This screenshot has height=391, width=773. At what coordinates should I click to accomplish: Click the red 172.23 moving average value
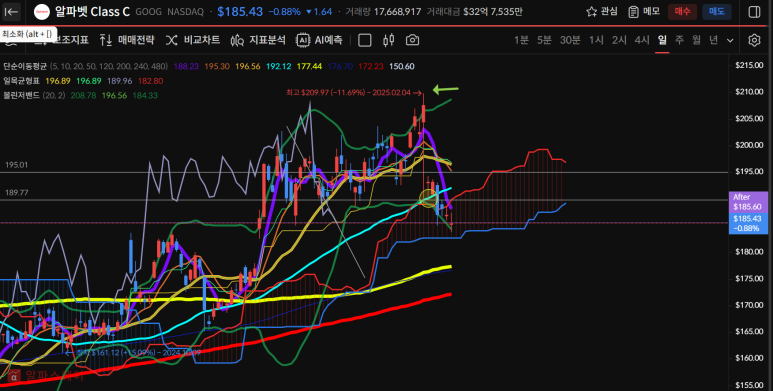[x=371, y=66]
